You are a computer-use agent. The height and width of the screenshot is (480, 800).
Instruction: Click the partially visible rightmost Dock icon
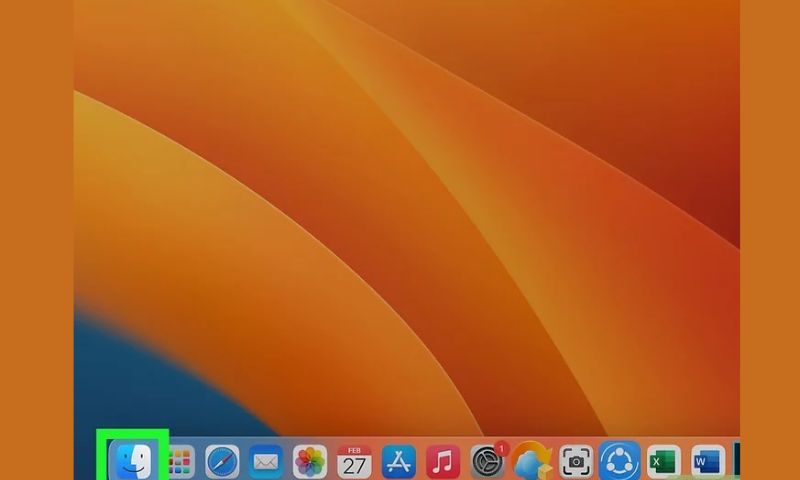click(736, 462)
